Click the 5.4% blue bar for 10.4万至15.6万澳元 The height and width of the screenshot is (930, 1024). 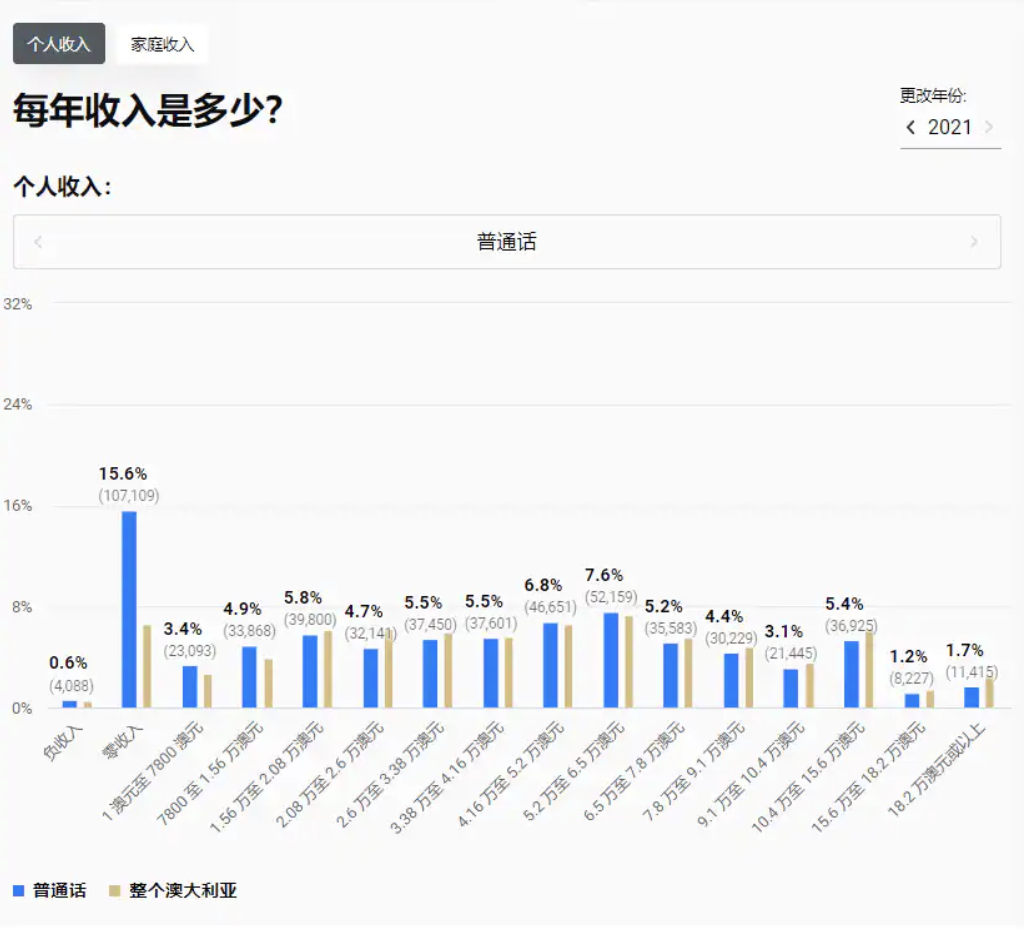[851, 674]
